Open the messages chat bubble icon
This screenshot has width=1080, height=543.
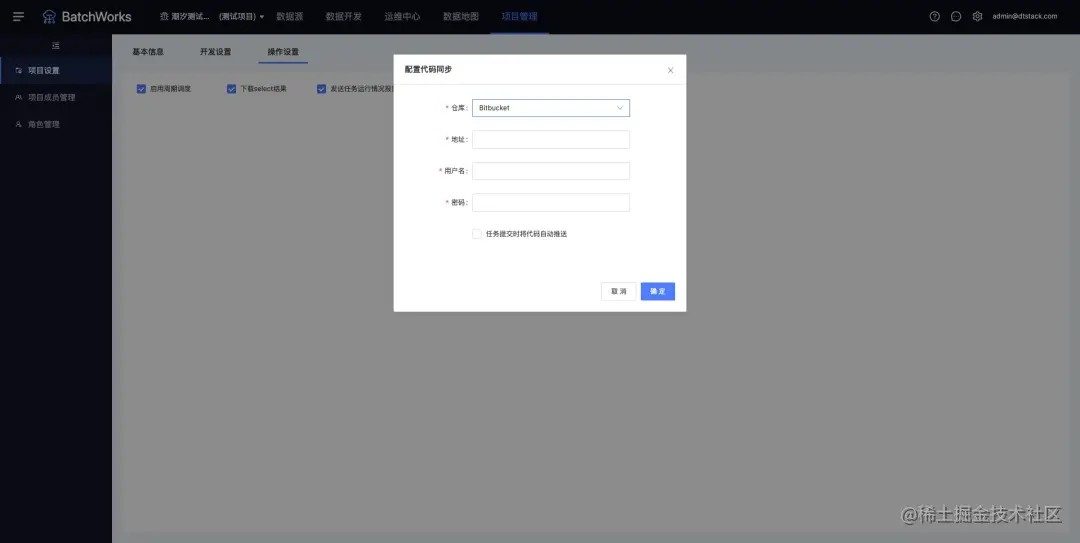pos(956,17)
